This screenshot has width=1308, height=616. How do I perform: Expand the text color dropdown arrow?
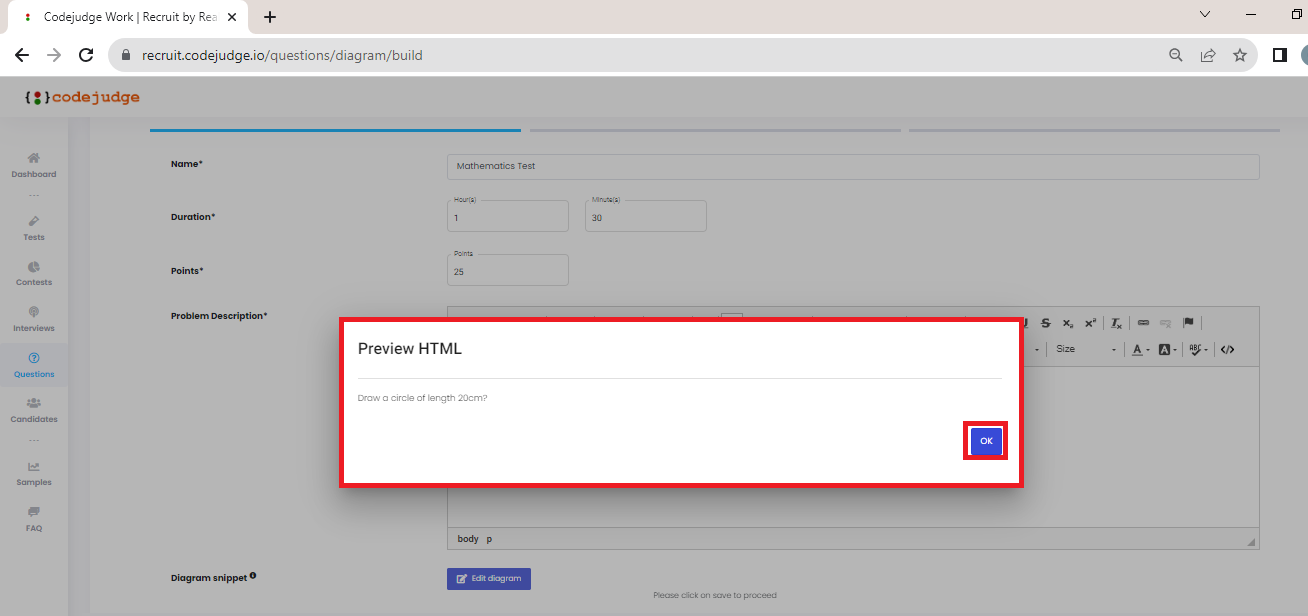coord(1148,349)
